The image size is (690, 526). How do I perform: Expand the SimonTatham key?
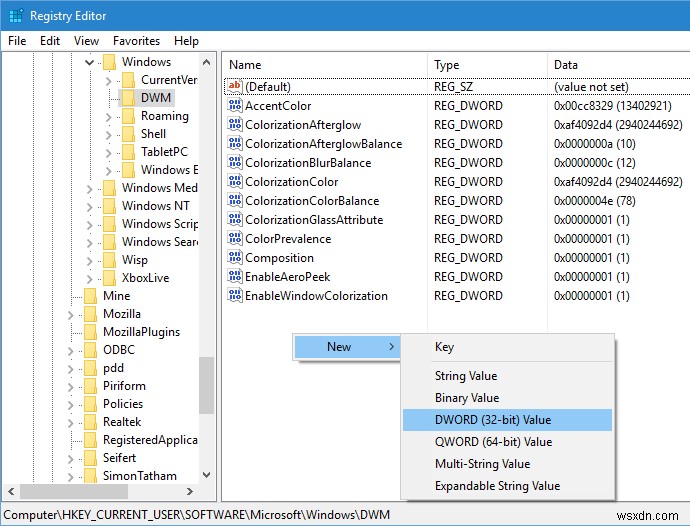tap(70, 477)
